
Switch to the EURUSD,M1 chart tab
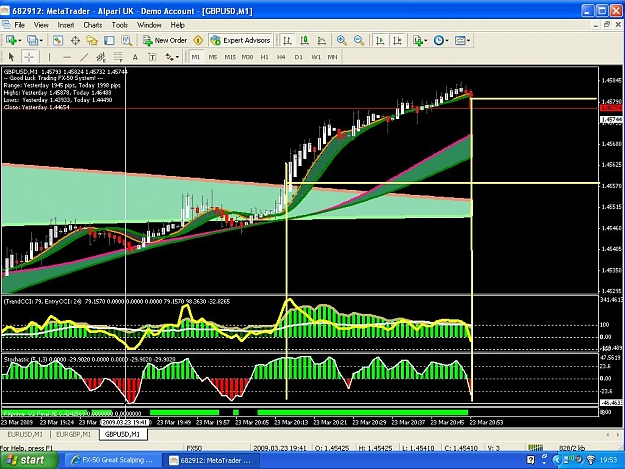[25, 434]
